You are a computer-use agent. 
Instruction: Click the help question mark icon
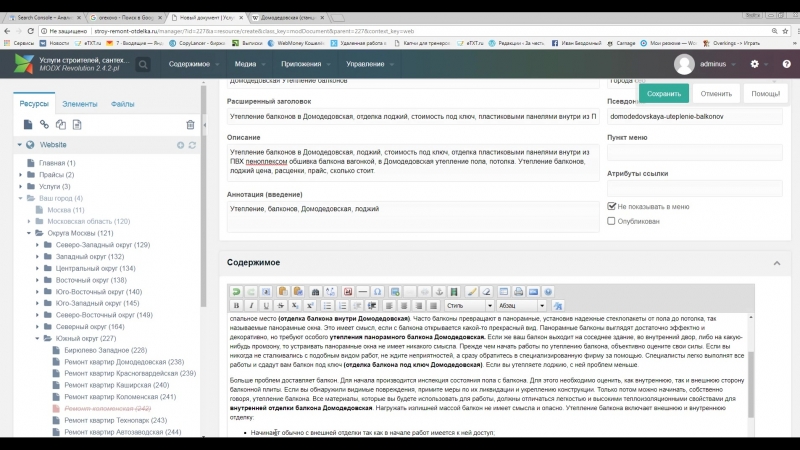tap(780, 64)
